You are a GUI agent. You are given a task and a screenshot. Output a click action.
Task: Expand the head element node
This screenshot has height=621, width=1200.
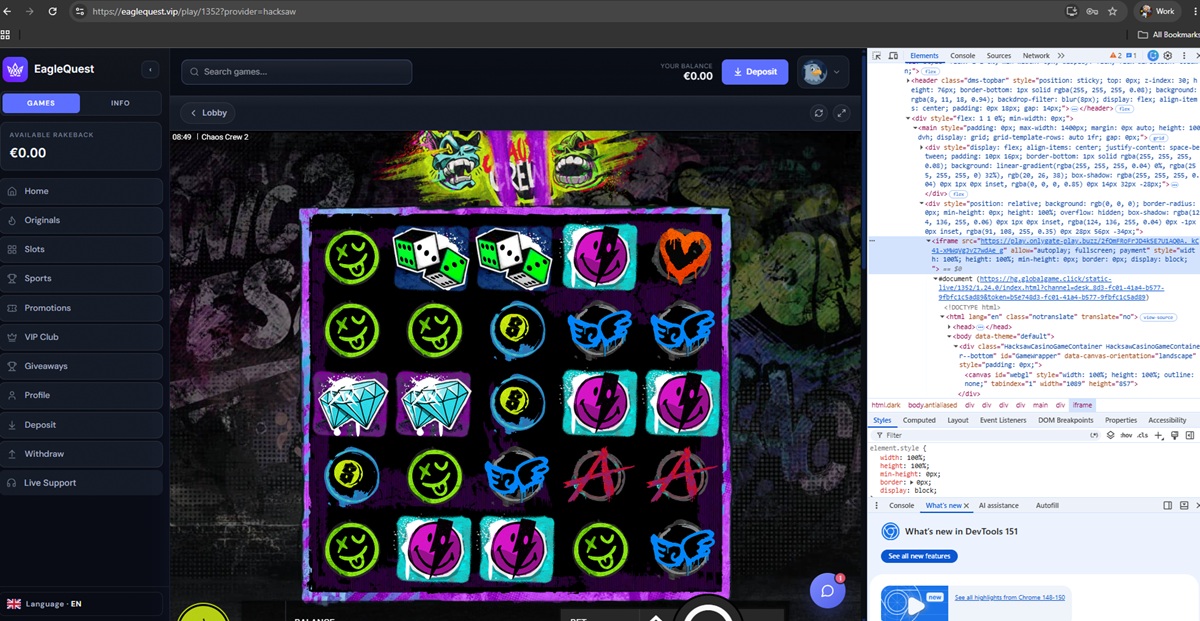pyautogui.click(x=947, y=326)
